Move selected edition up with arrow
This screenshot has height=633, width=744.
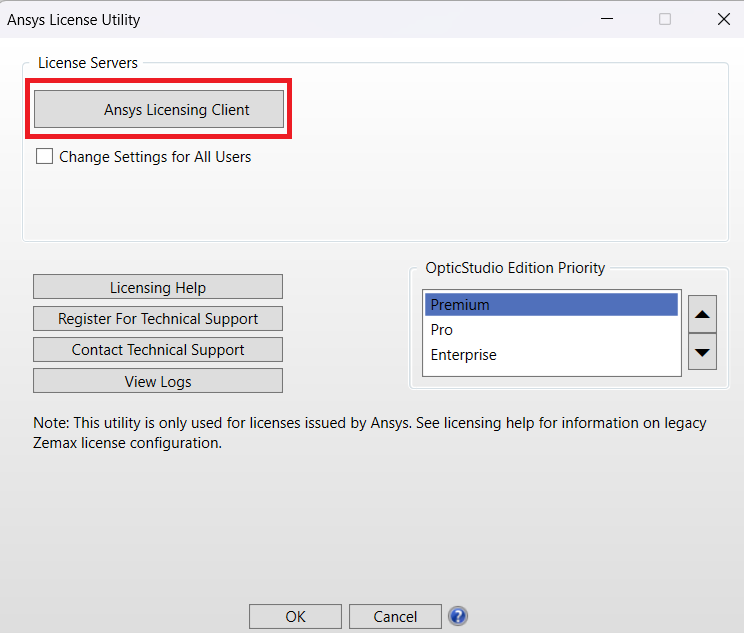point(702,314)
